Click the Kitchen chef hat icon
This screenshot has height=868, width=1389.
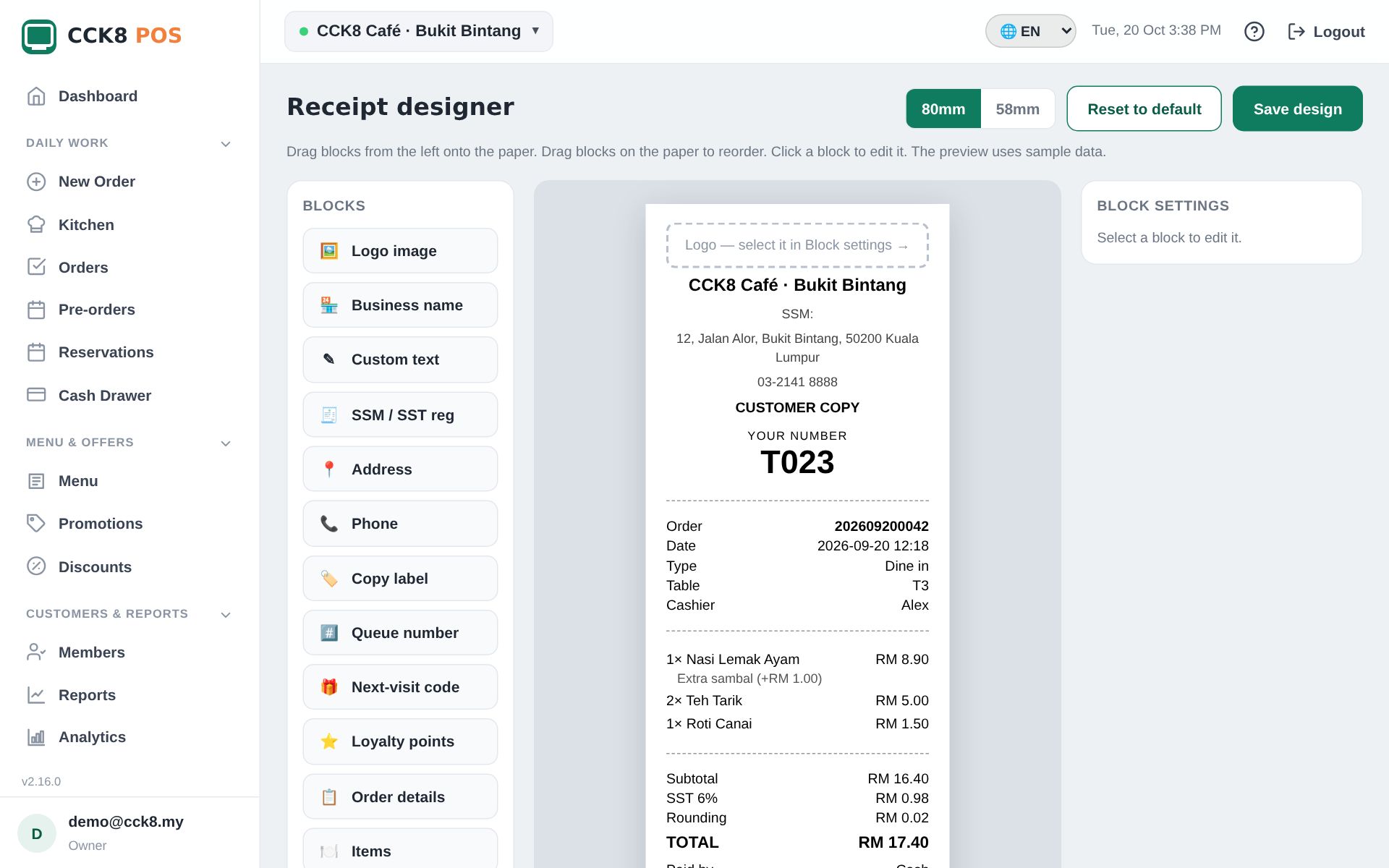(x=36, y=225)
